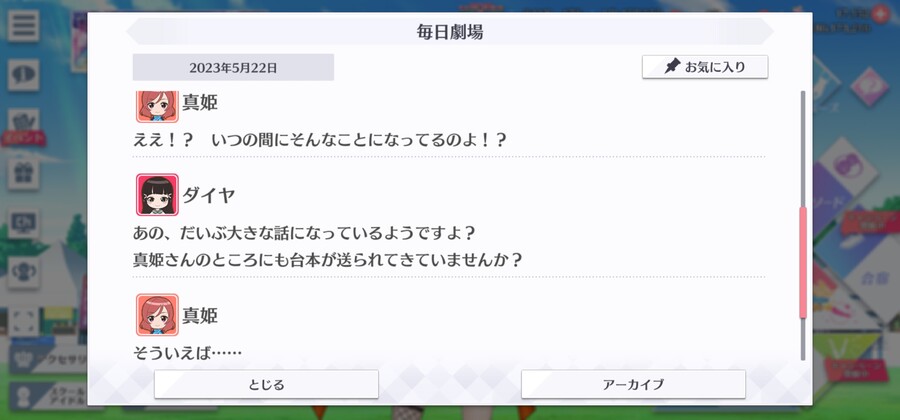900x420 pixels.
Task: Open the gift box presents icon
Action: pos(24,174)
